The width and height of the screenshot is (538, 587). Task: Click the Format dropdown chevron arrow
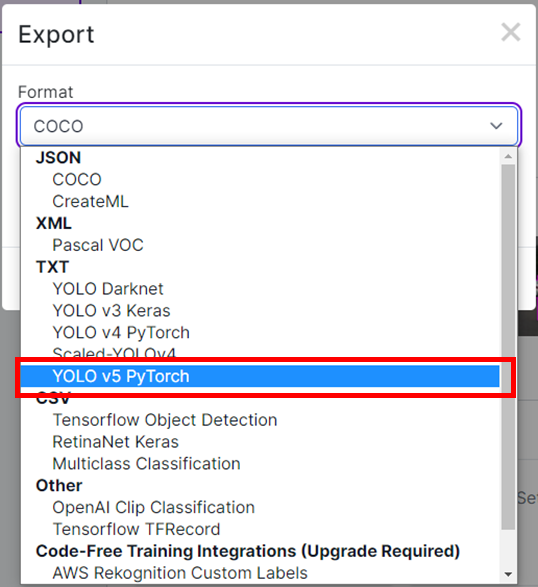click(496, 126)
